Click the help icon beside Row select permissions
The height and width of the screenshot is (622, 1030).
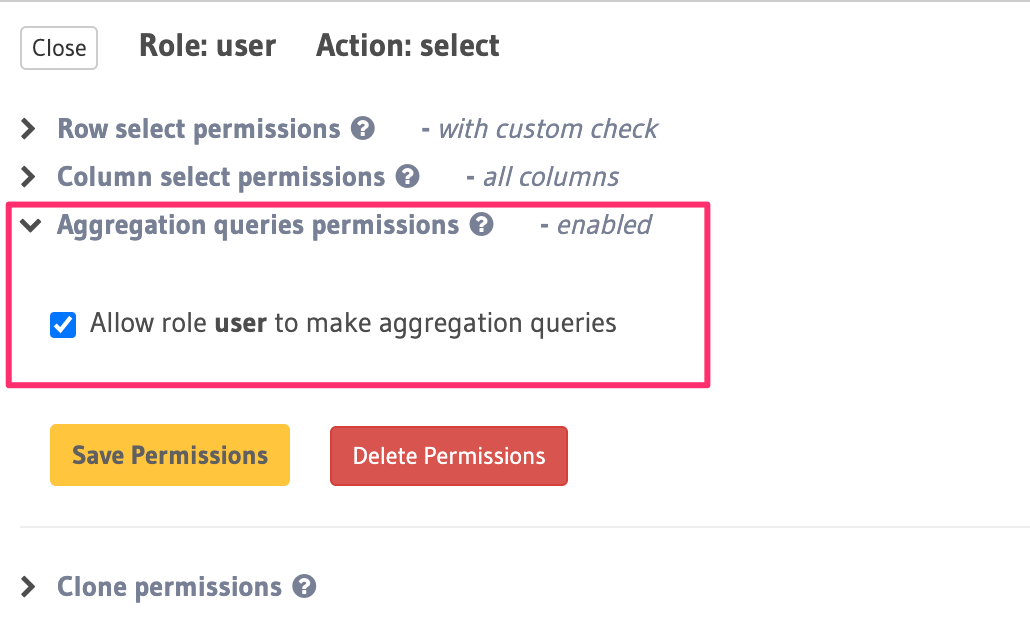coord(363,129)
